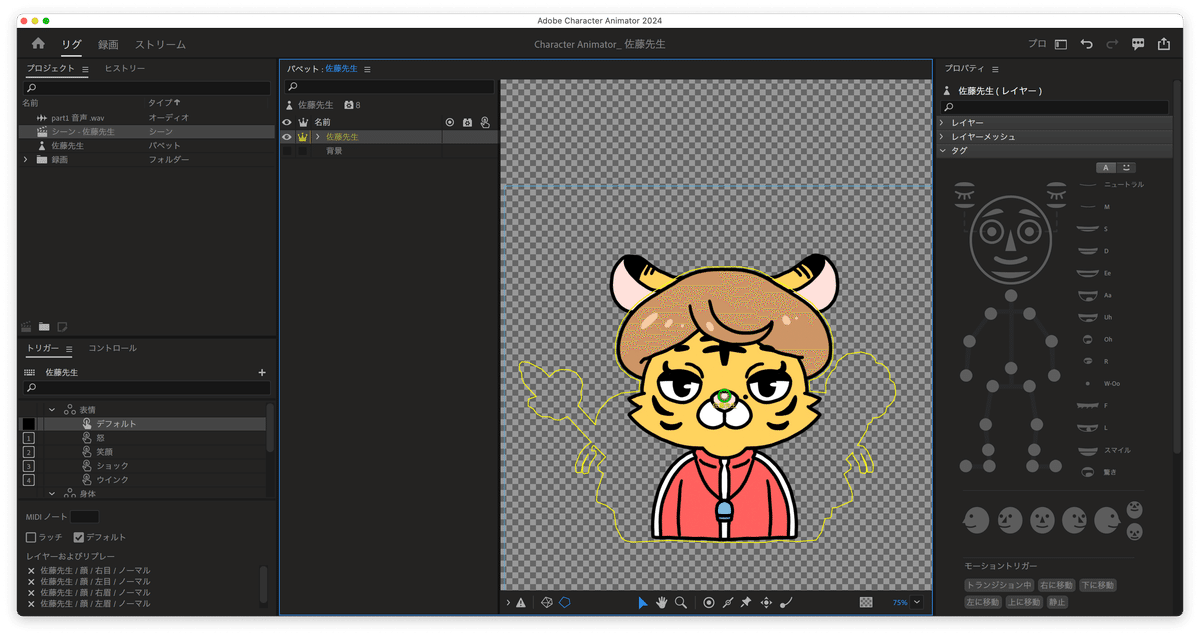1200x636 pixels.
Task: Open the コントロール tab
Action: click(112, 348)
